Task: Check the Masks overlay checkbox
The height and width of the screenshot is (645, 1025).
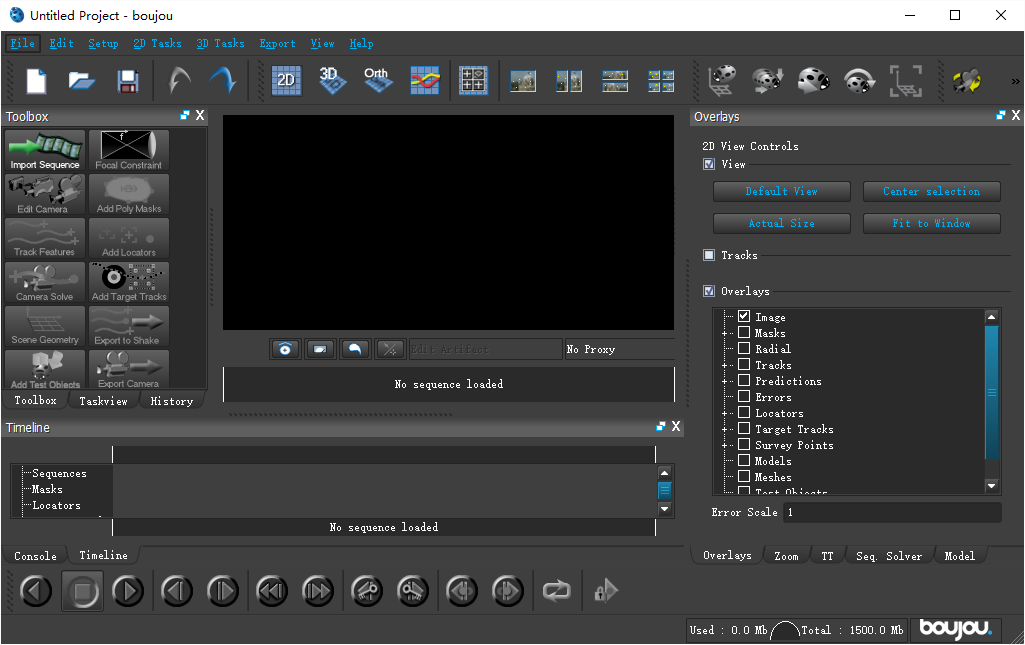Action: [x=744, y=333]
